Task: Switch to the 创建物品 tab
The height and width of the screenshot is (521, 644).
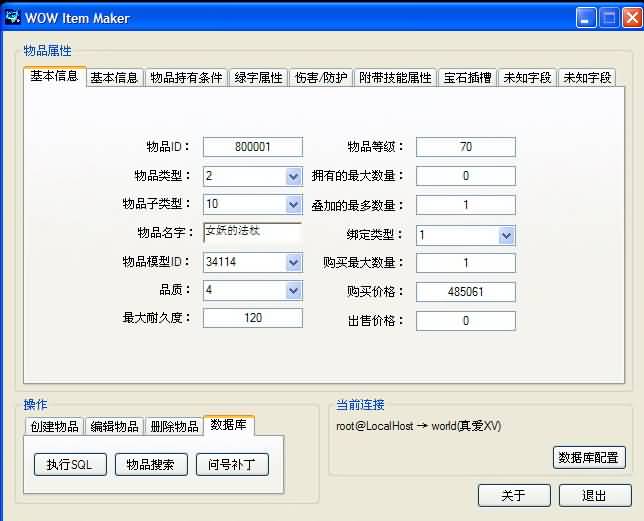Action: click(x=55, y=426)
